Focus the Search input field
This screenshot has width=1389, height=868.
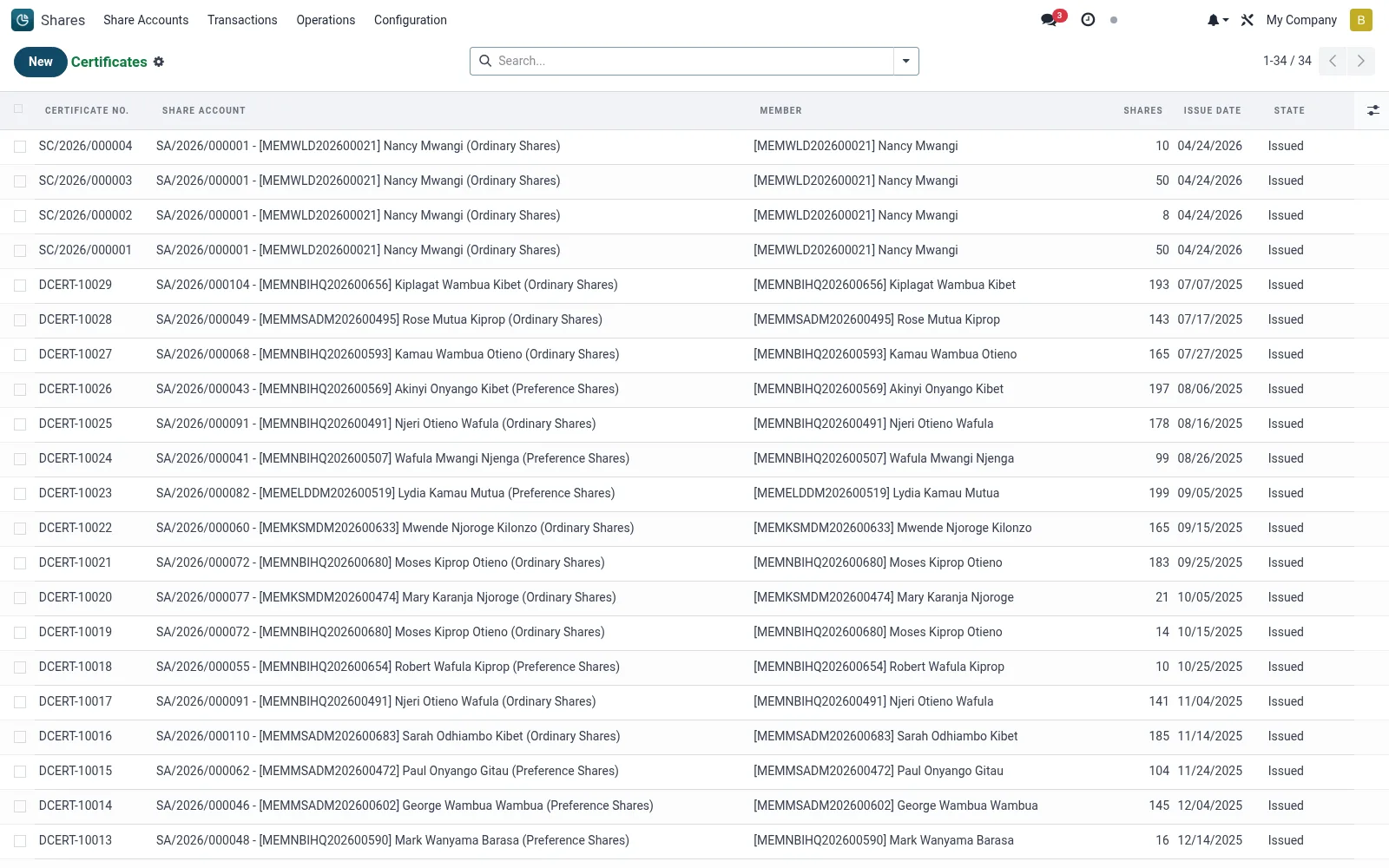(x=693, y=61)
